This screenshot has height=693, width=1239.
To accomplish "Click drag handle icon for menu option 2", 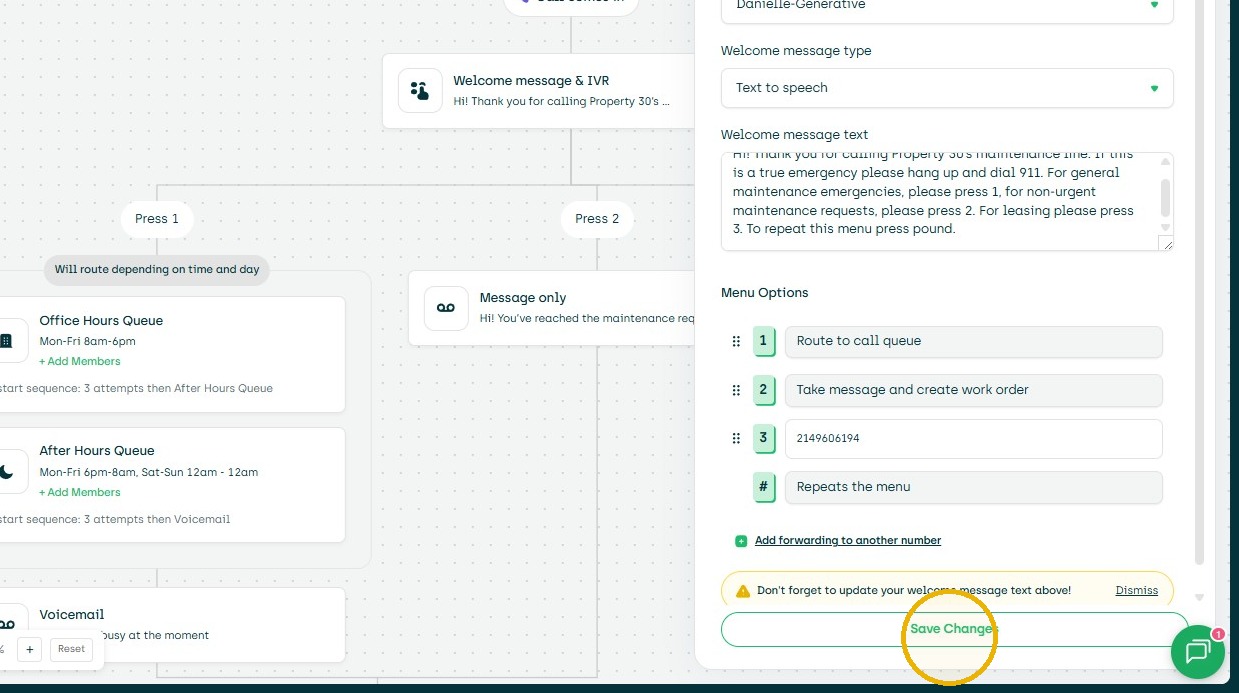I will click(736, 390).
